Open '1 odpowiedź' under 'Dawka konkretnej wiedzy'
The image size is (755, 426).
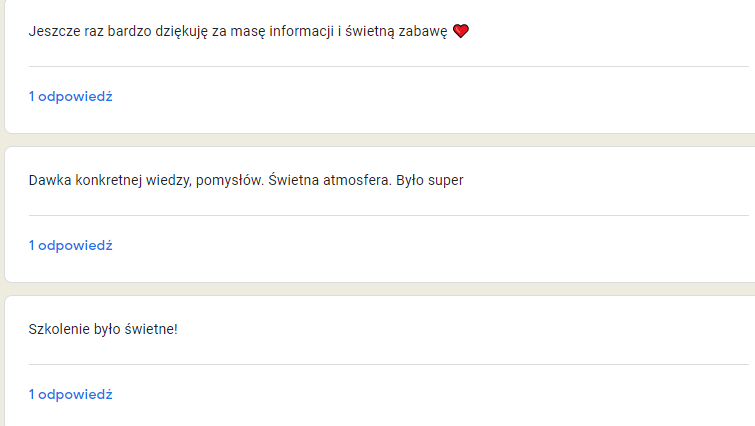click(70, 245)
